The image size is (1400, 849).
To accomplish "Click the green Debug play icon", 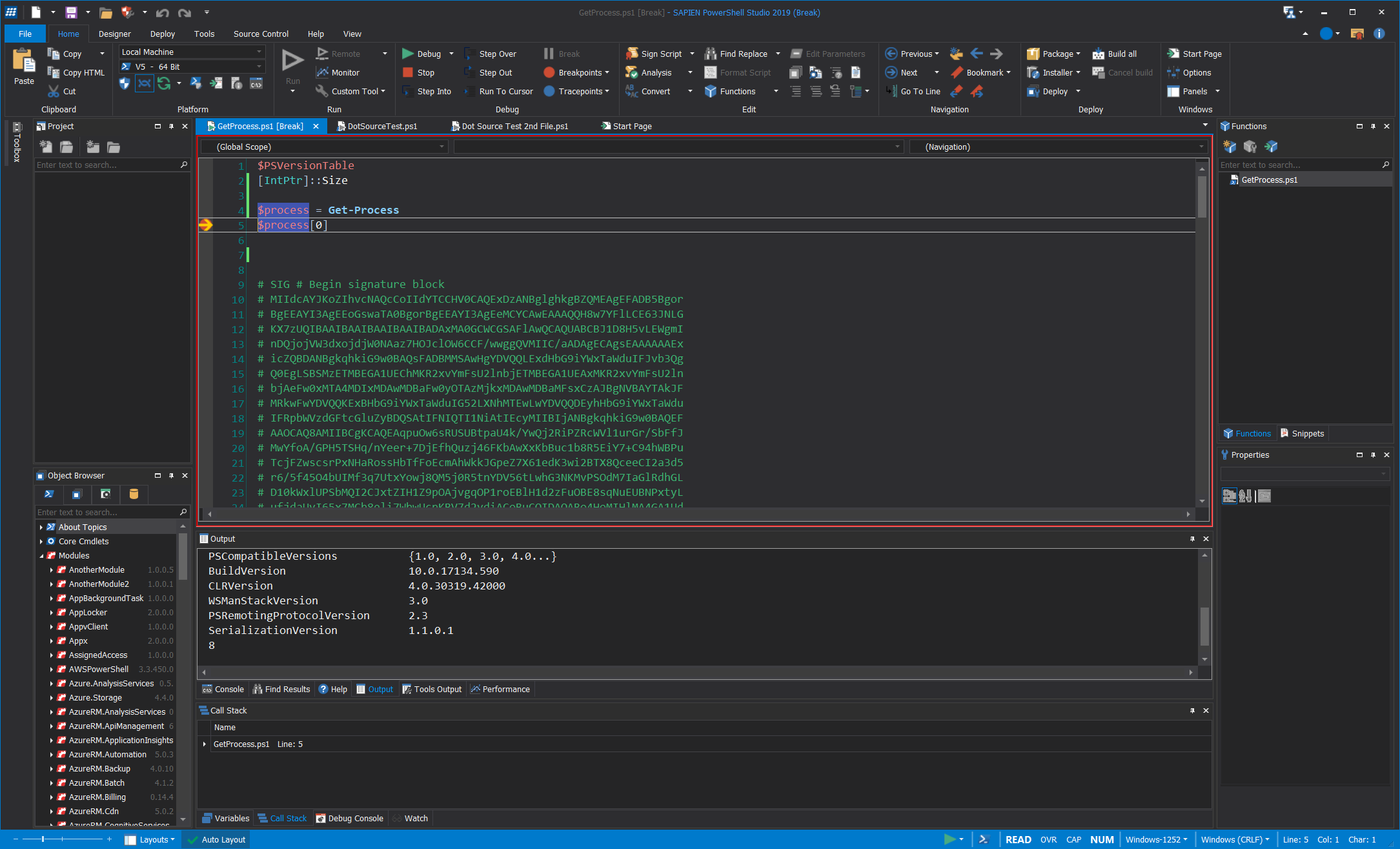I will 407,54.
